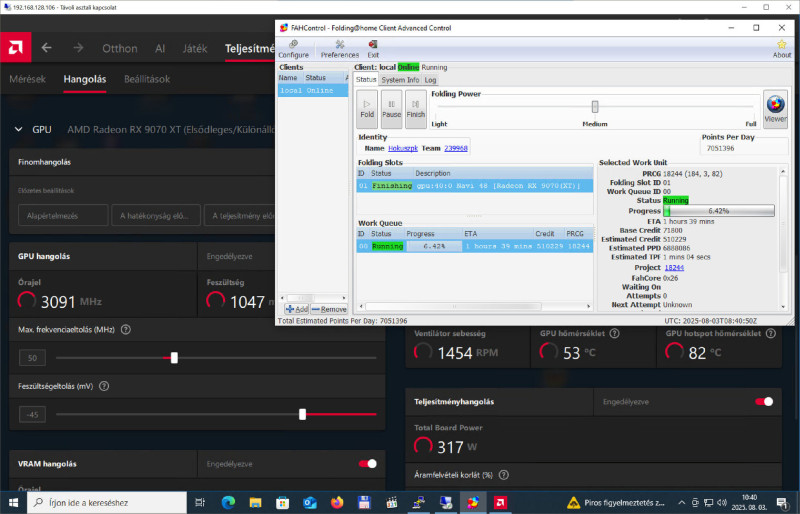
Task: Open Firefox from the taskbar
Action: [337, 503]
